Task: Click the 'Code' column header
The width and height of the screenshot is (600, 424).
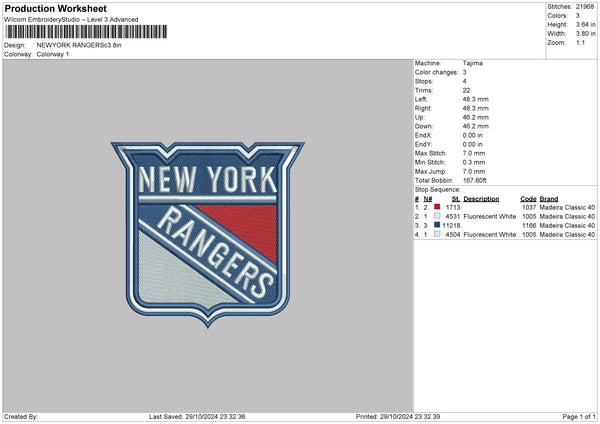Action: 528,199
